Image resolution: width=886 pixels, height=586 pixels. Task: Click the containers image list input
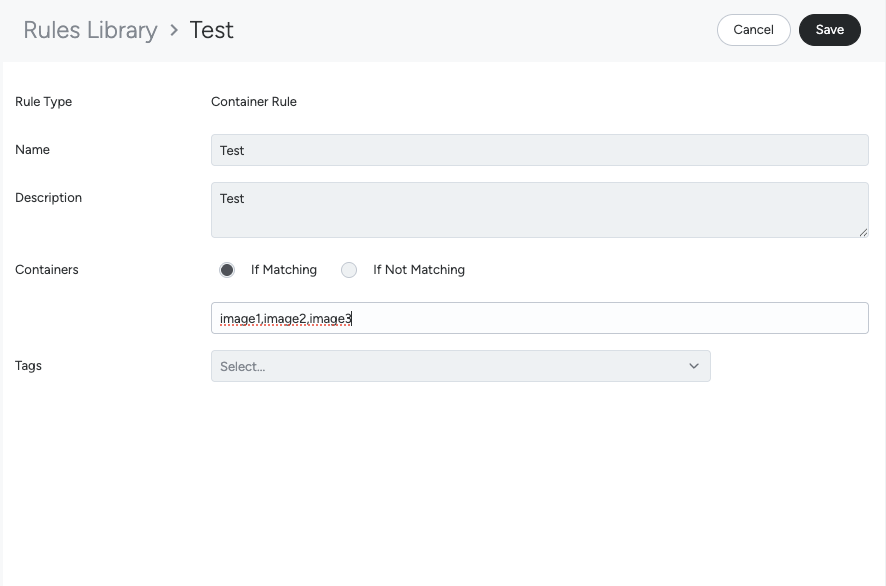click(539, 318)
